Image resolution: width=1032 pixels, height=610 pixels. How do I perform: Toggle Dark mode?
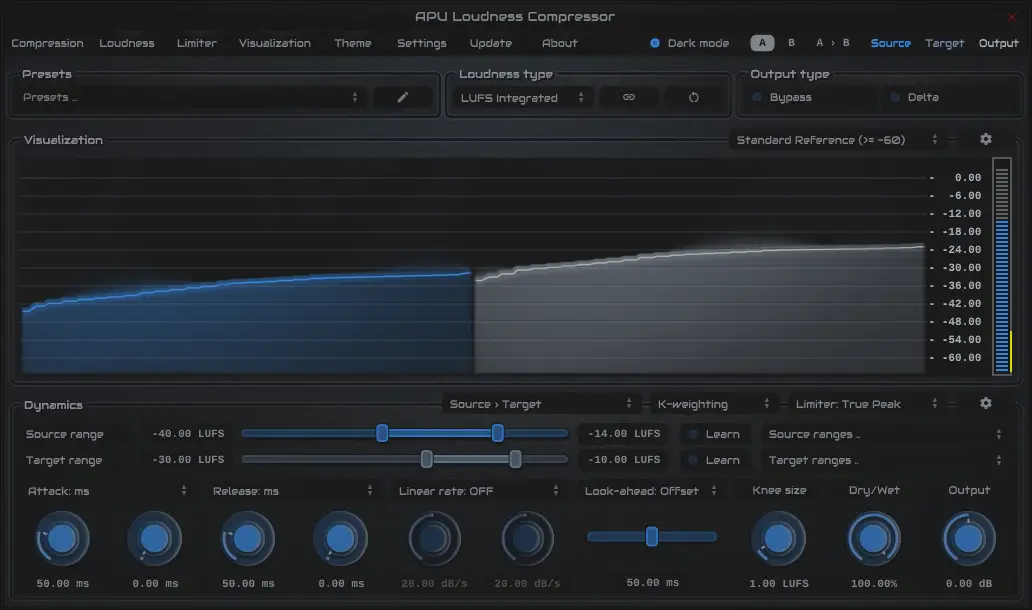click(689, 43)
